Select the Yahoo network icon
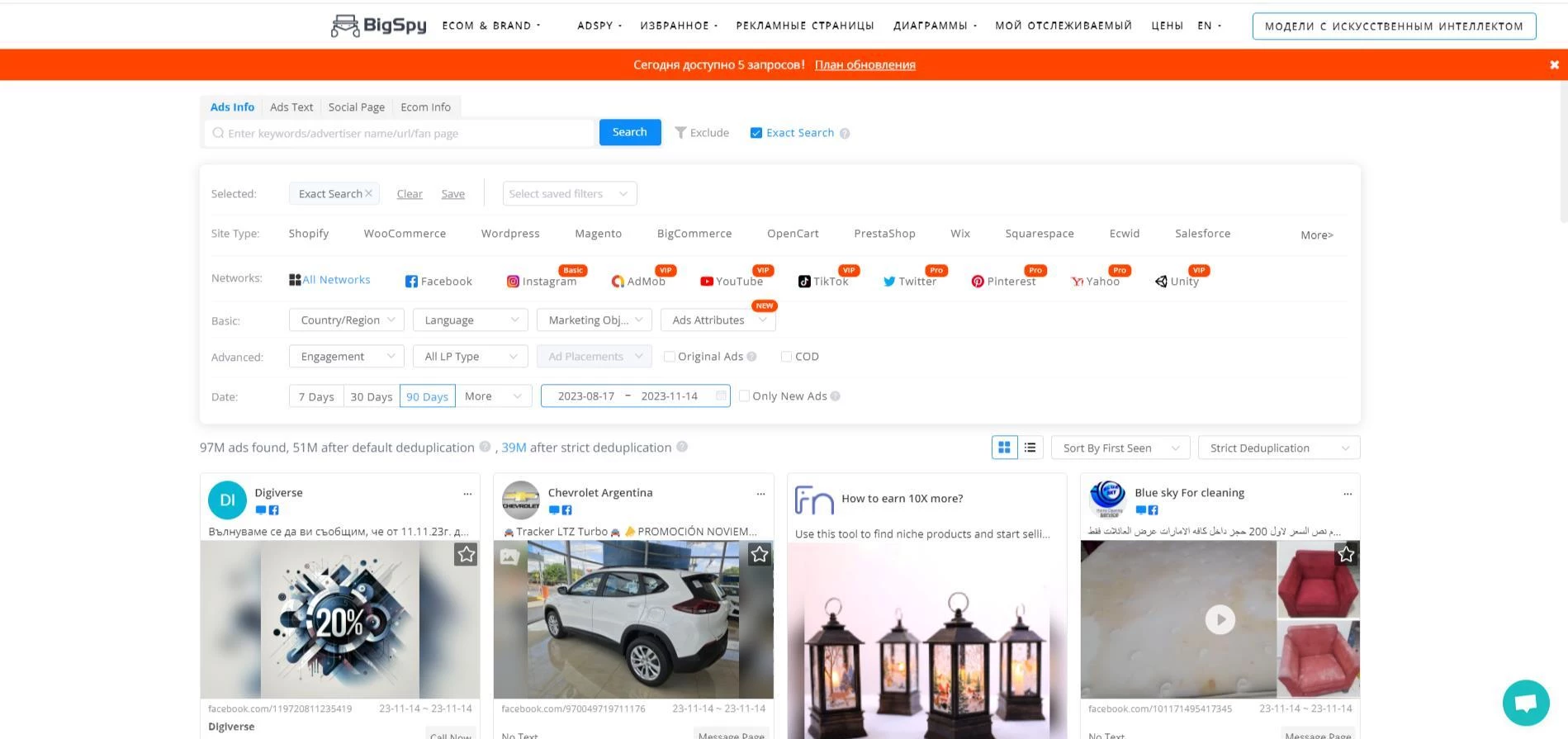Screen dimensions: 1568x739 point(1078,282)
